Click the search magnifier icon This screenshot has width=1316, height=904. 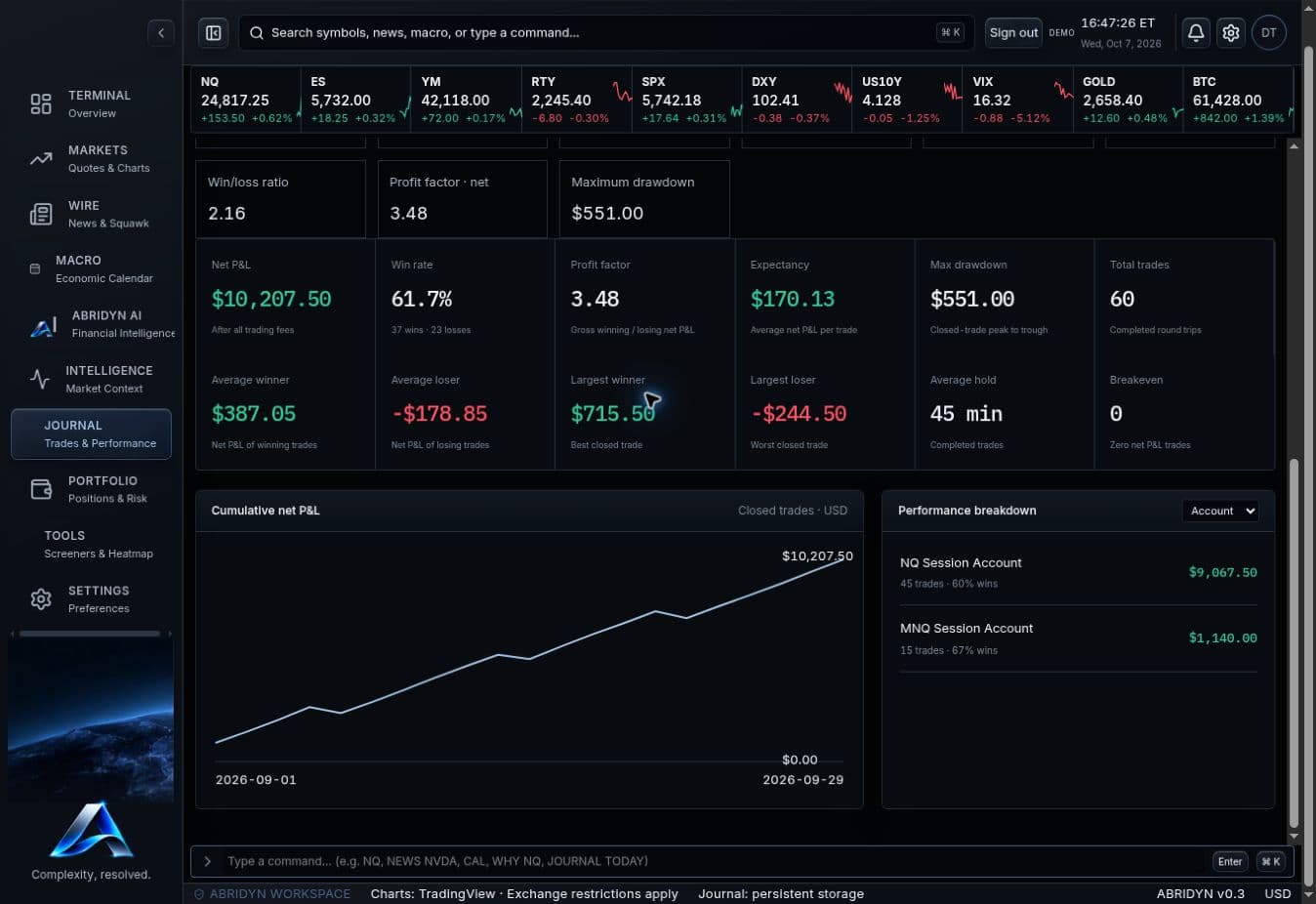[x=257, y=32]
